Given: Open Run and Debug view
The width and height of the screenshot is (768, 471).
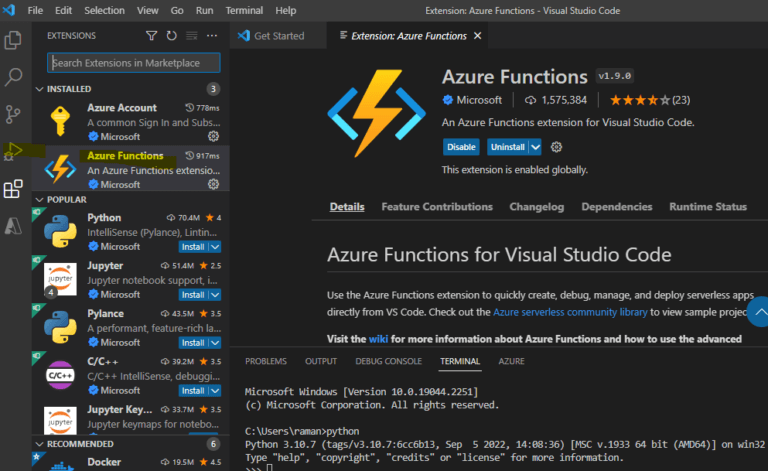Looking at the screenshot, I should (x=14, y=151).
